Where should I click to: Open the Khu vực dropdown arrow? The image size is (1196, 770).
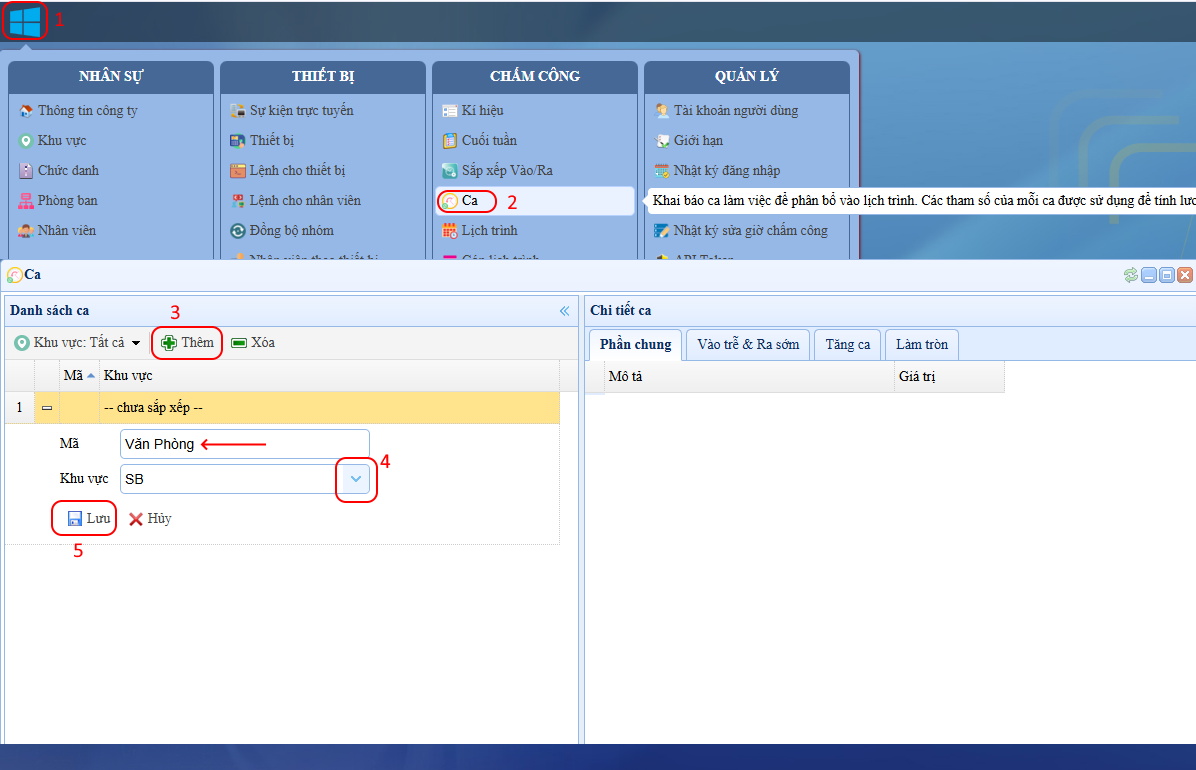tap(355, 479)
